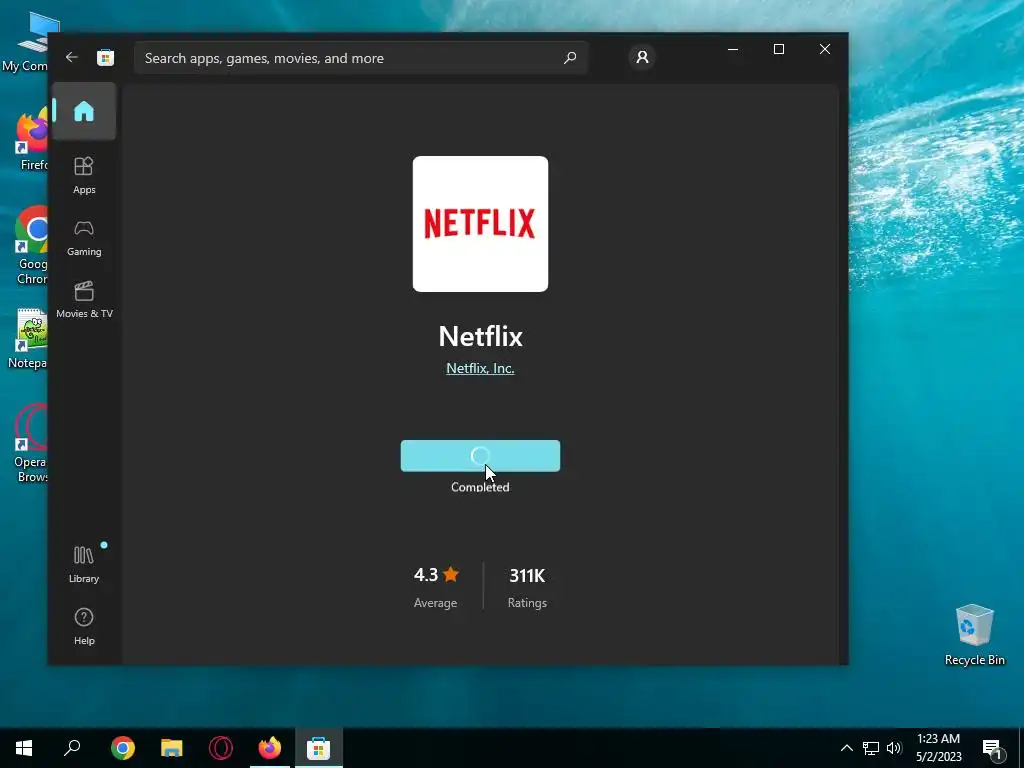1024x768 pixels.
Task: Open the network tray icon
Action: [871, 748]
